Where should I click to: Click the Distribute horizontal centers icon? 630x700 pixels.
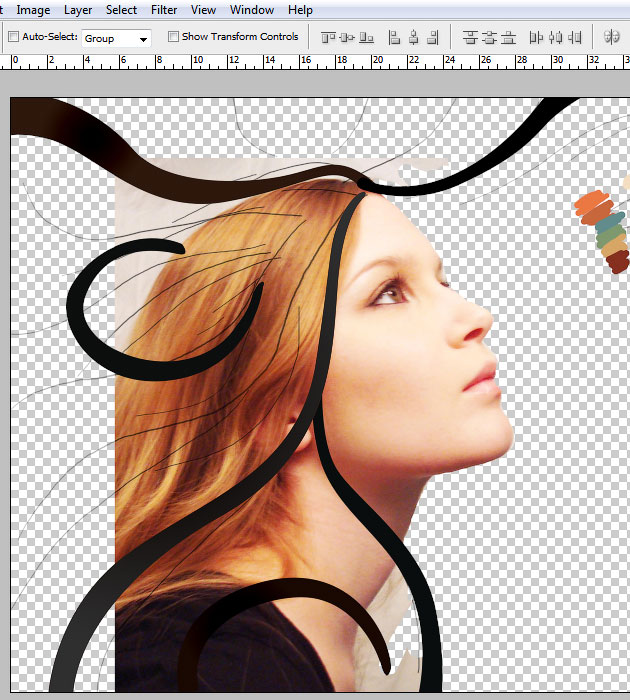coord(555,38)
